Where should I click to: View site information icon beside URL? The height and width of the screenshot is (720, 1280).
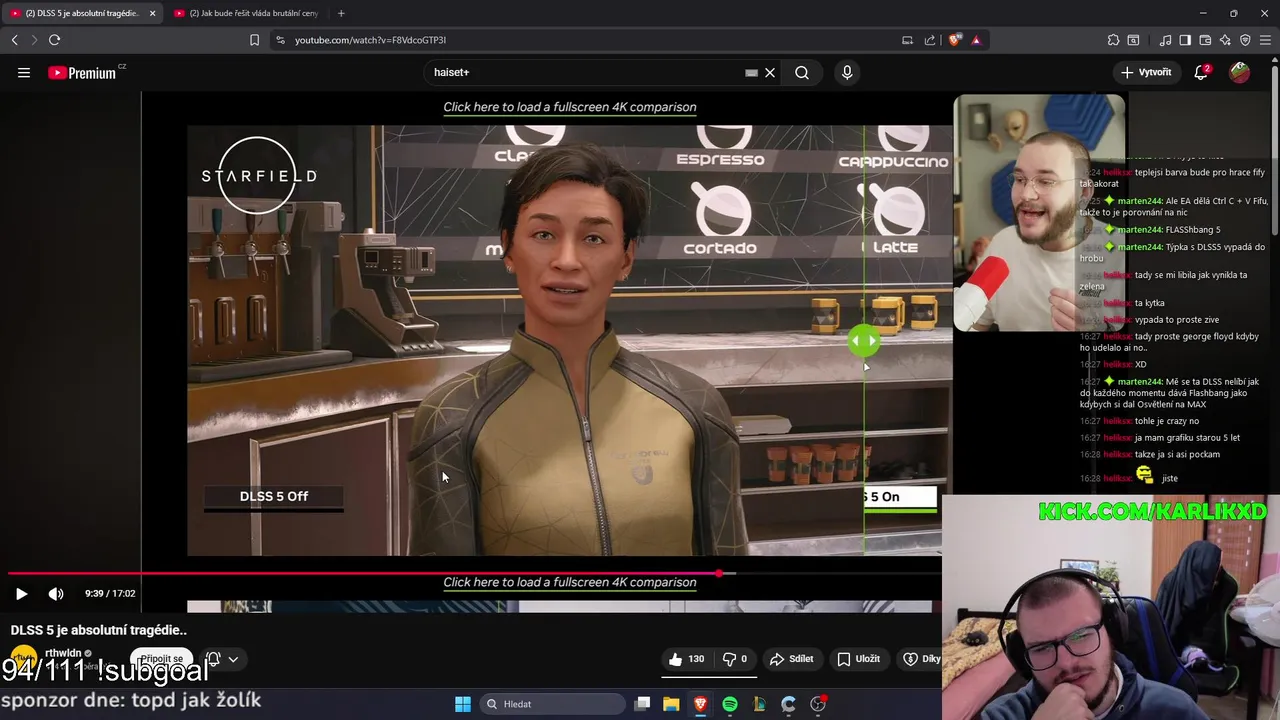pyautogui.click(x=280, y=40)
